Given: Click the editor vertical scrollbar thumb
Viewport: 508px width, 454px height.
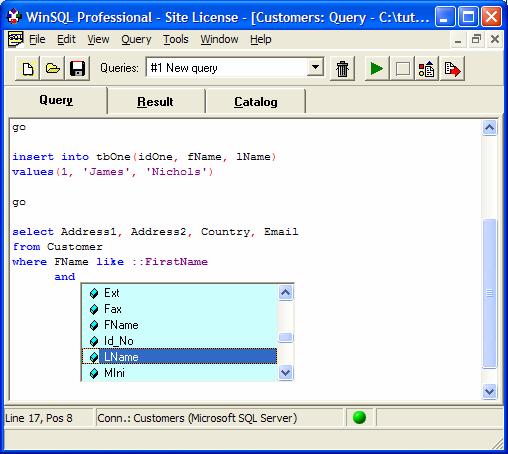Looking at the screenshot, I should 489,293.
